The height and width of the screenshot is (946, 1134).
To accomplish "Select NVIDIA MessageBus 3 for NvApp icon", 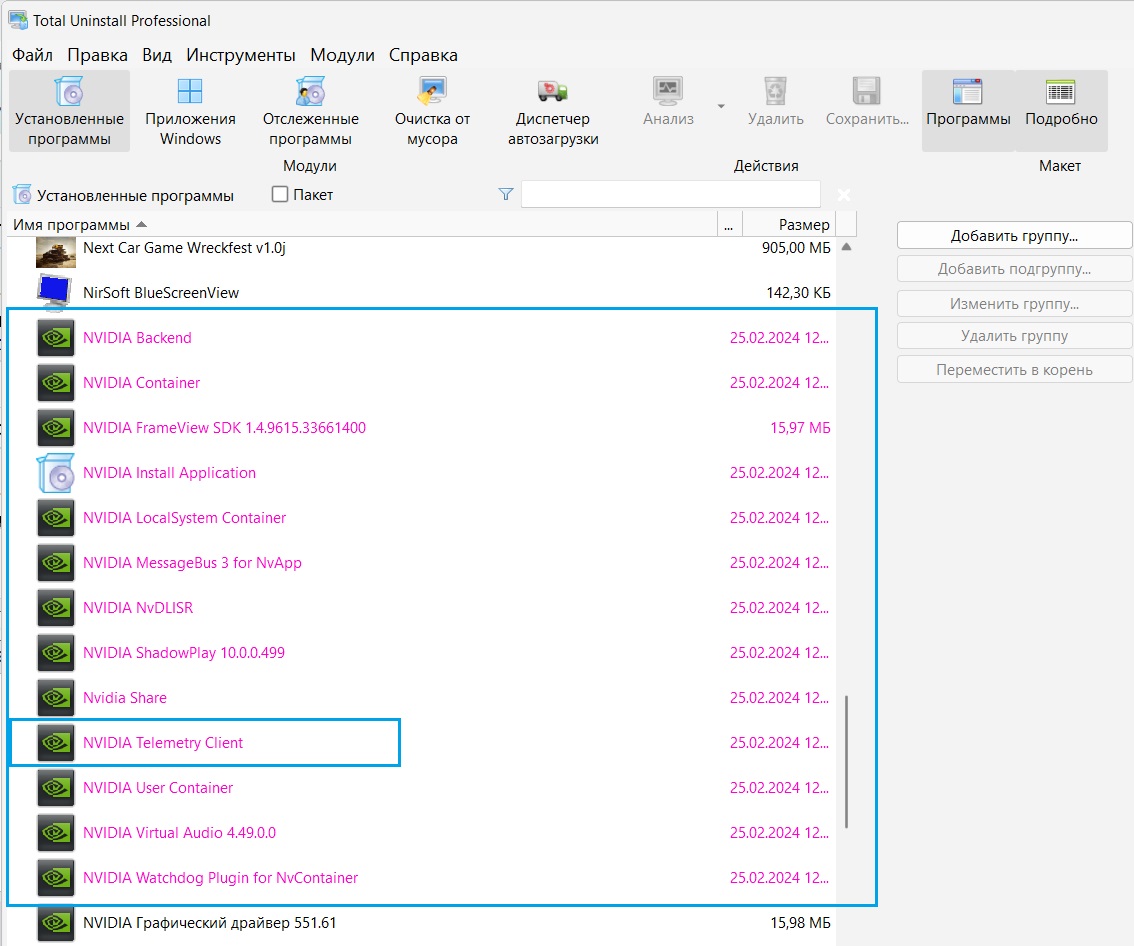I will (x=56, y=563).
